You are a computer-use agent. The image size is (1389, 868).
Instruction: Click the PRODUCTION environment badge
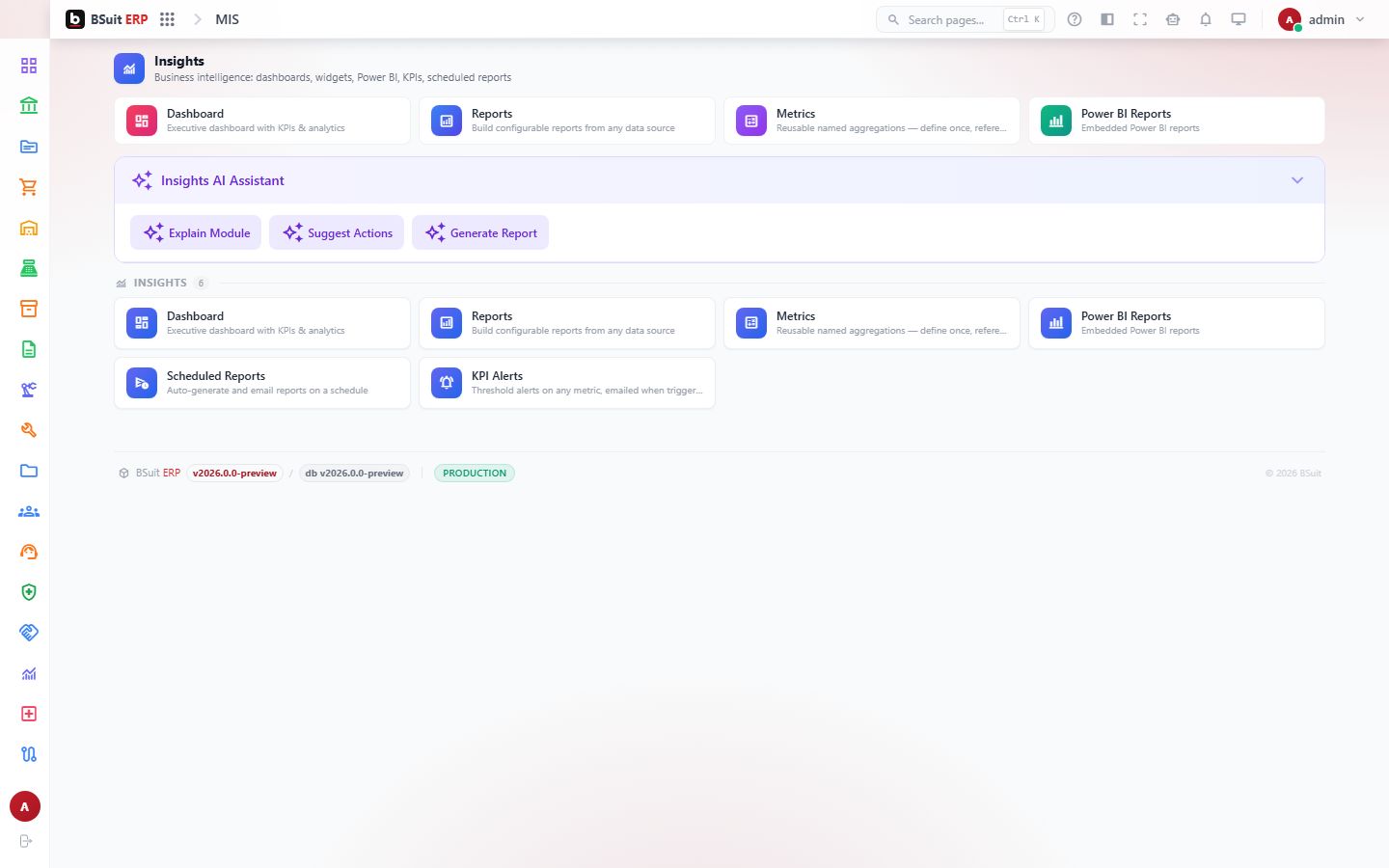pos(475,474)
